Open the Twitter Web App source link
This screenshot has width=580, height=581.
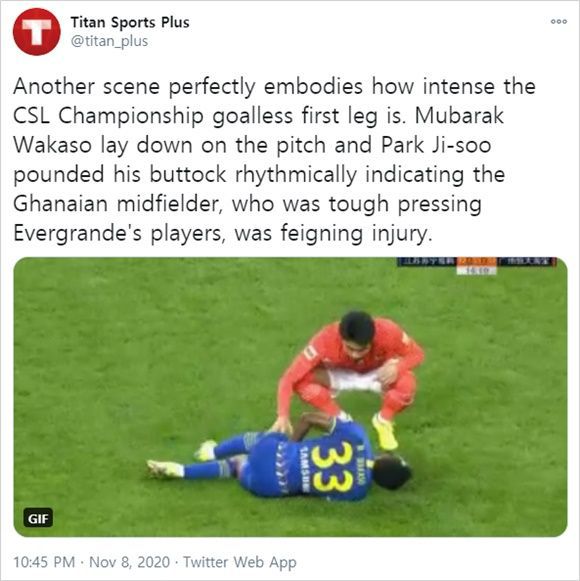[240, 562]
